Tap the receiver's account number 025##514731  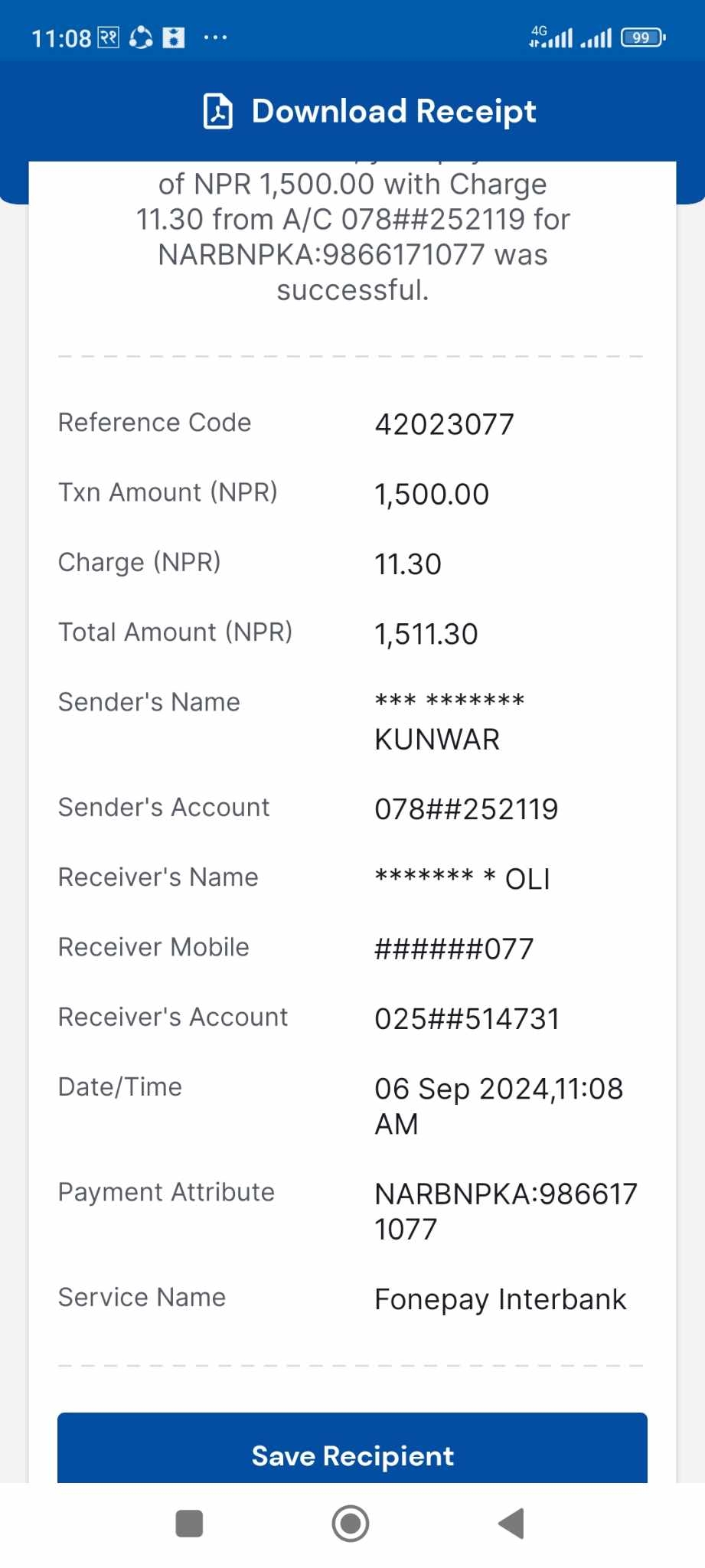tap(467, 1019)
